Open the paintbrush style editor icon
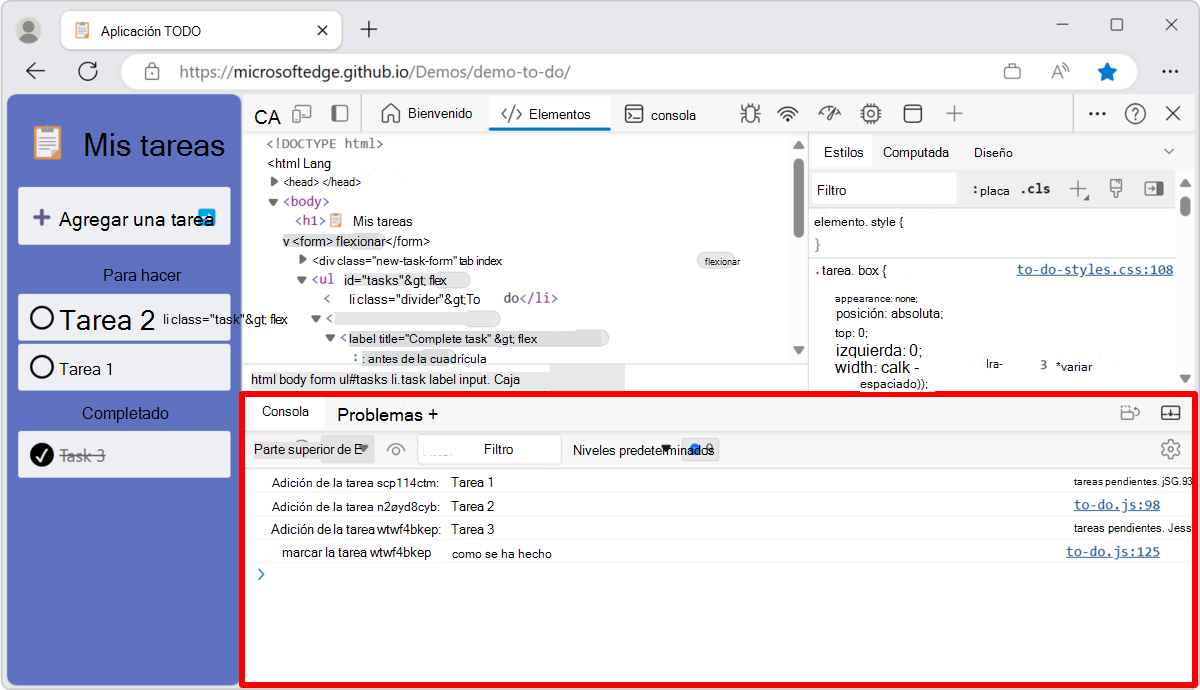Image resolution: width=1200 pixels, height=690 pixels. pyautogui.click(x=1117, y=188)
